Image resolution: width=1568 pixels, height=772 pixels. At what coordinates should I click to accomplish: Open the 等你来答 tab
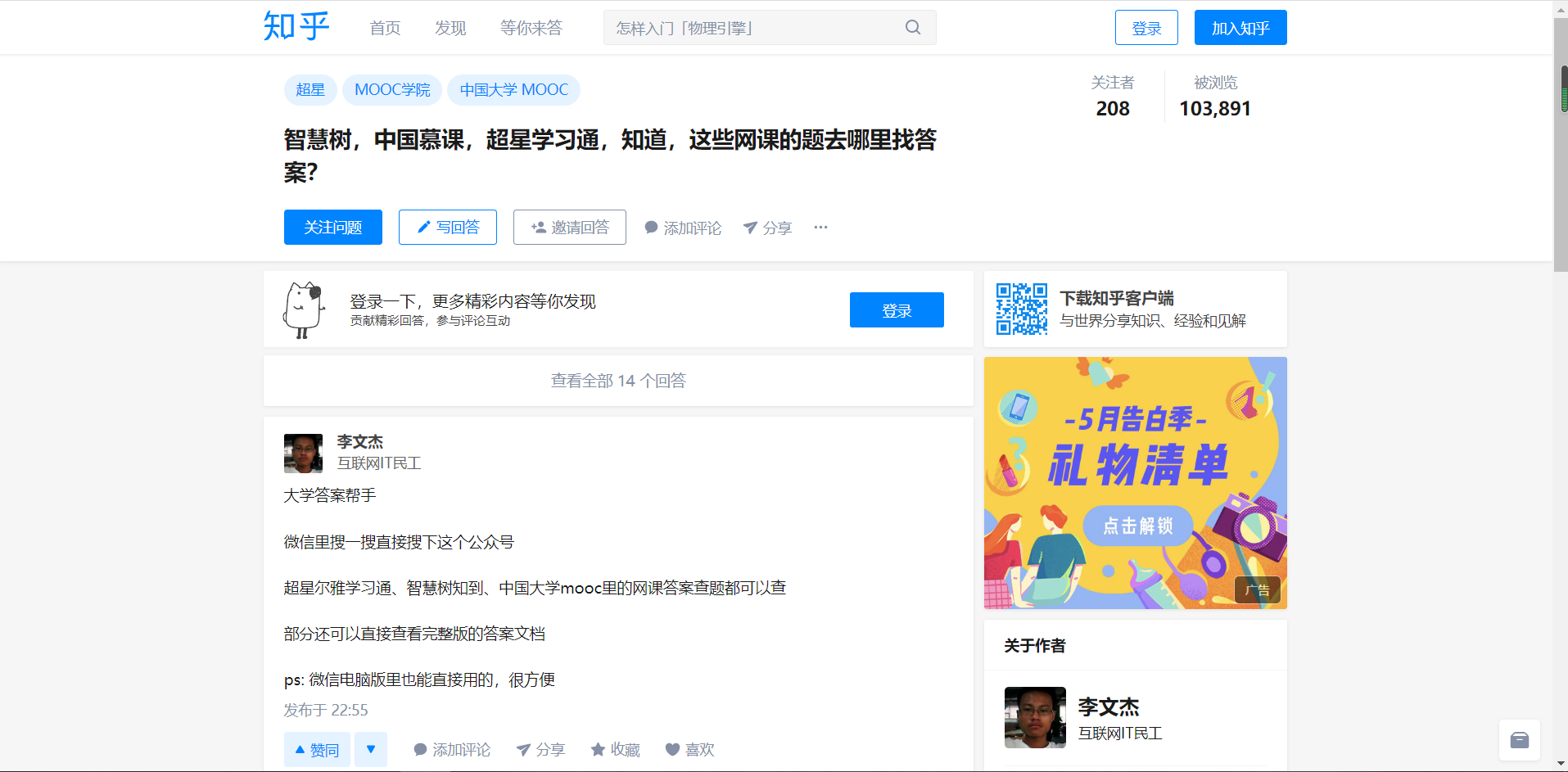[x=531, y=28]
